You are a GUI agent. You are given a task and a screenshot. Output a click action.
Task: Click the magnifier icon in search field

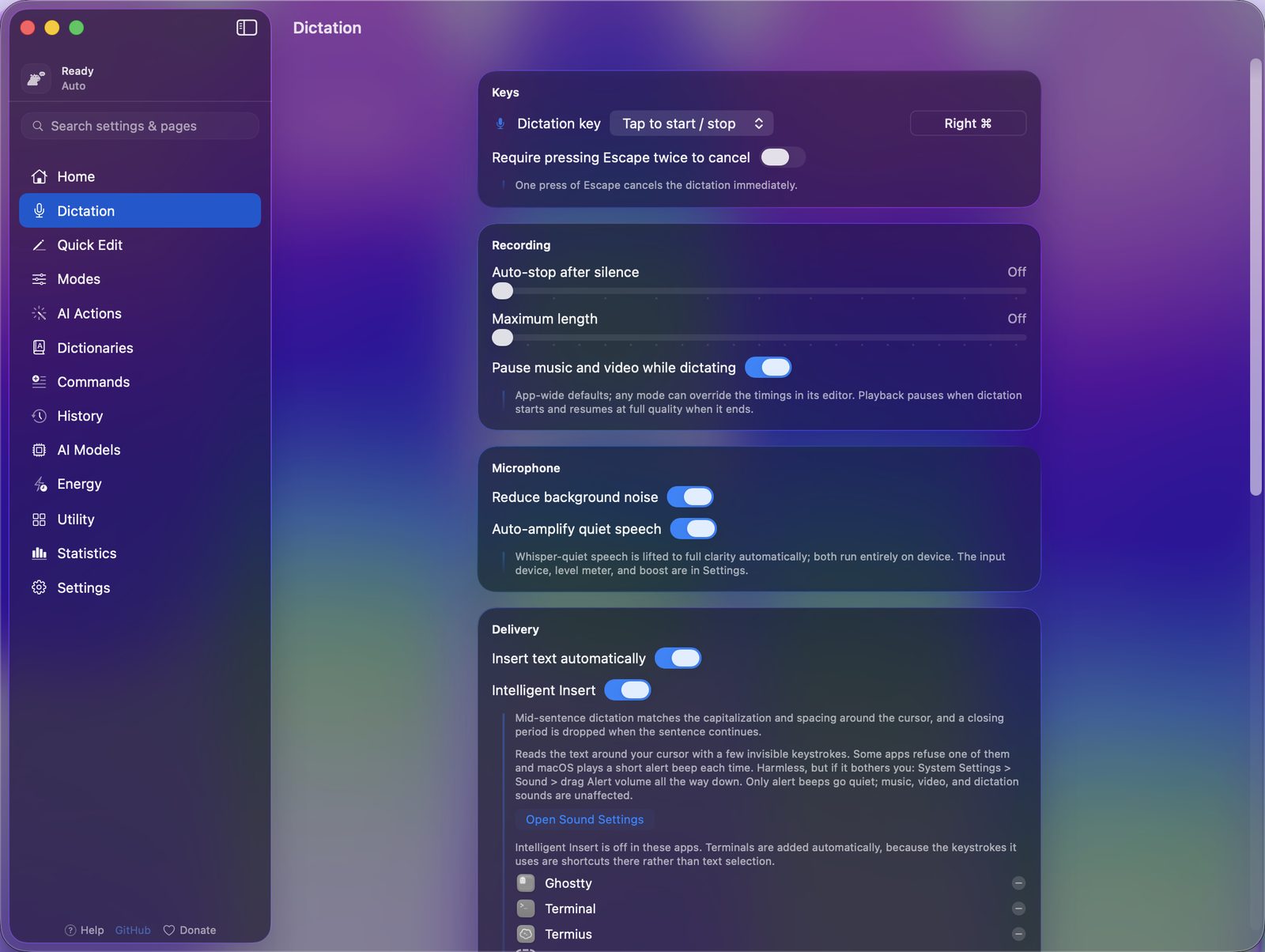(37, 126)
